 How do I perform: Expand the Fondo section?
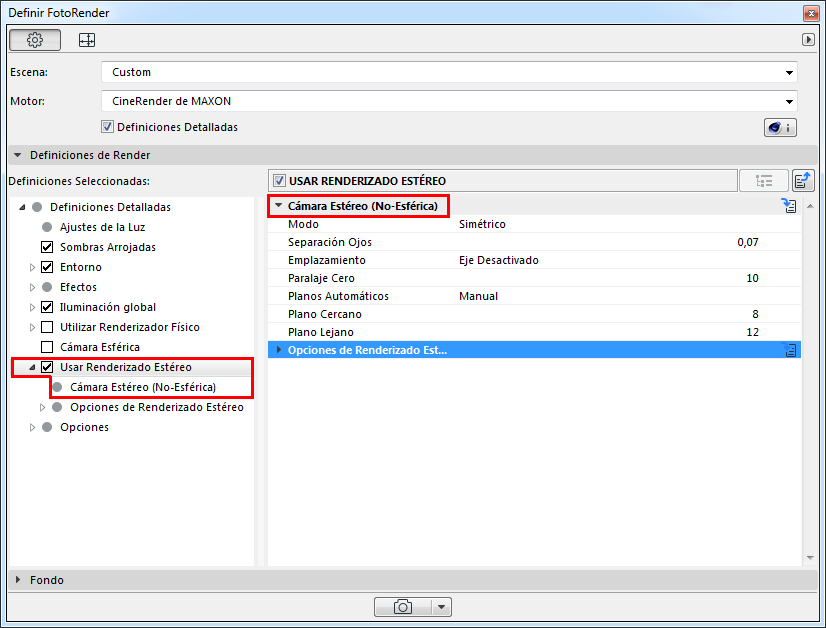18,580
